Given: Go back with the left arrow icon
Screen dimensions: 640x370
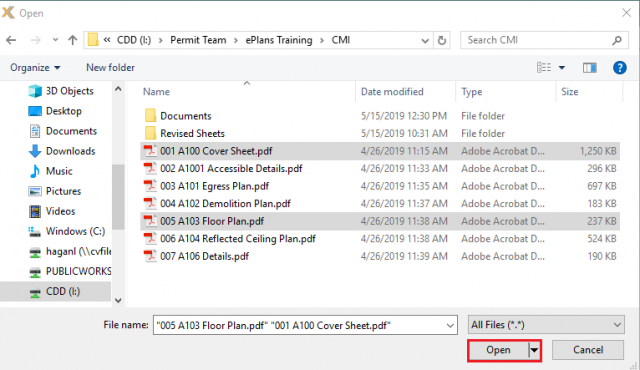Looking at the screenshot, I should [x=11, y=40].
